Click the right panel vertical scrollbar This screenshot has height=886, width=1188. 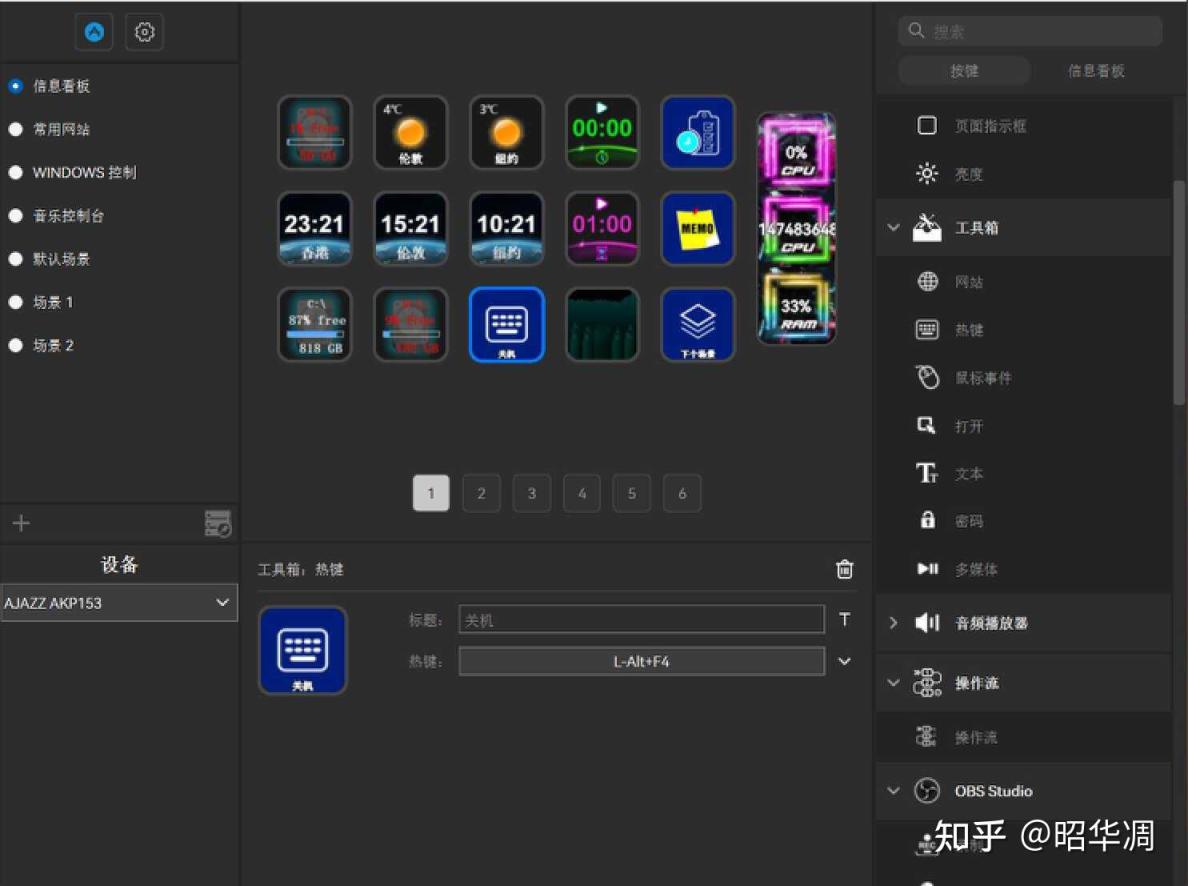pos(1180,293)
